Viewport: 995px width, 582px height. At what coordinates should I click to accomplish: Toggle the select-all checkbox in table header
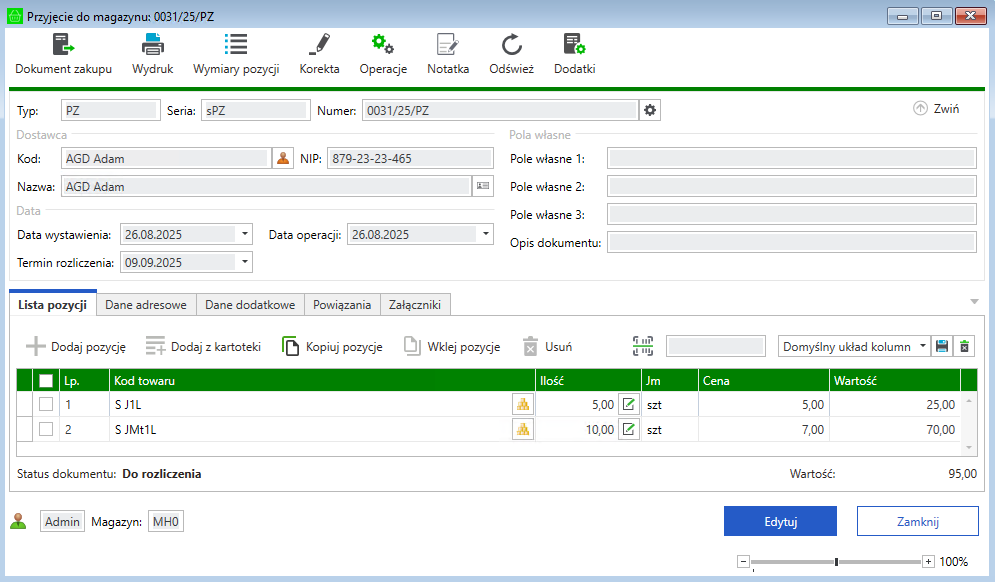[46, 380]
